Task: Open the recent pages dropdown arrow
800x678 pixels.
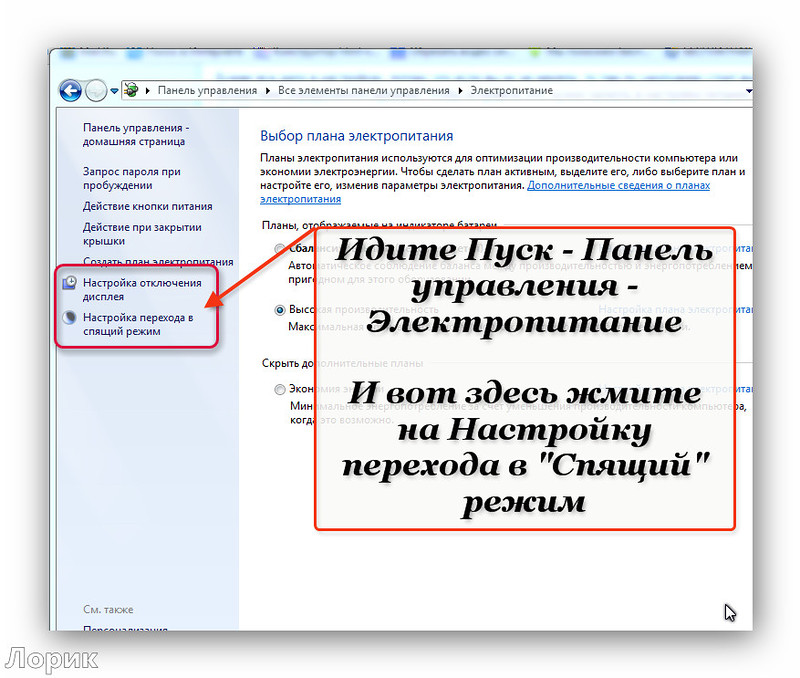Action: pyautogui.click(x=114, y=90)
